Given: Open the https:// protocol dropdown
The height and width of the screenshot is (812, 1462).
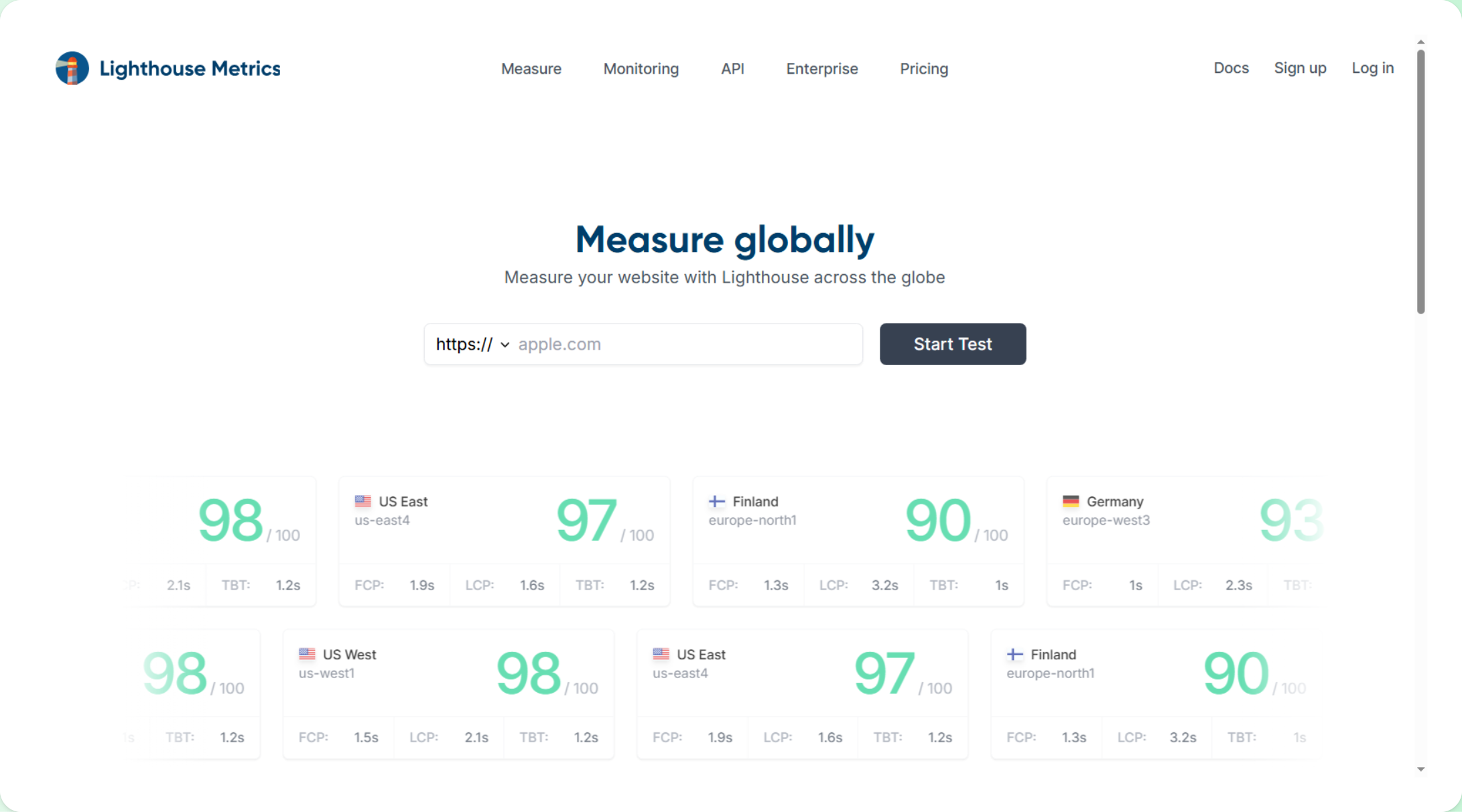Looking at the screenshot, I should 472,344.
